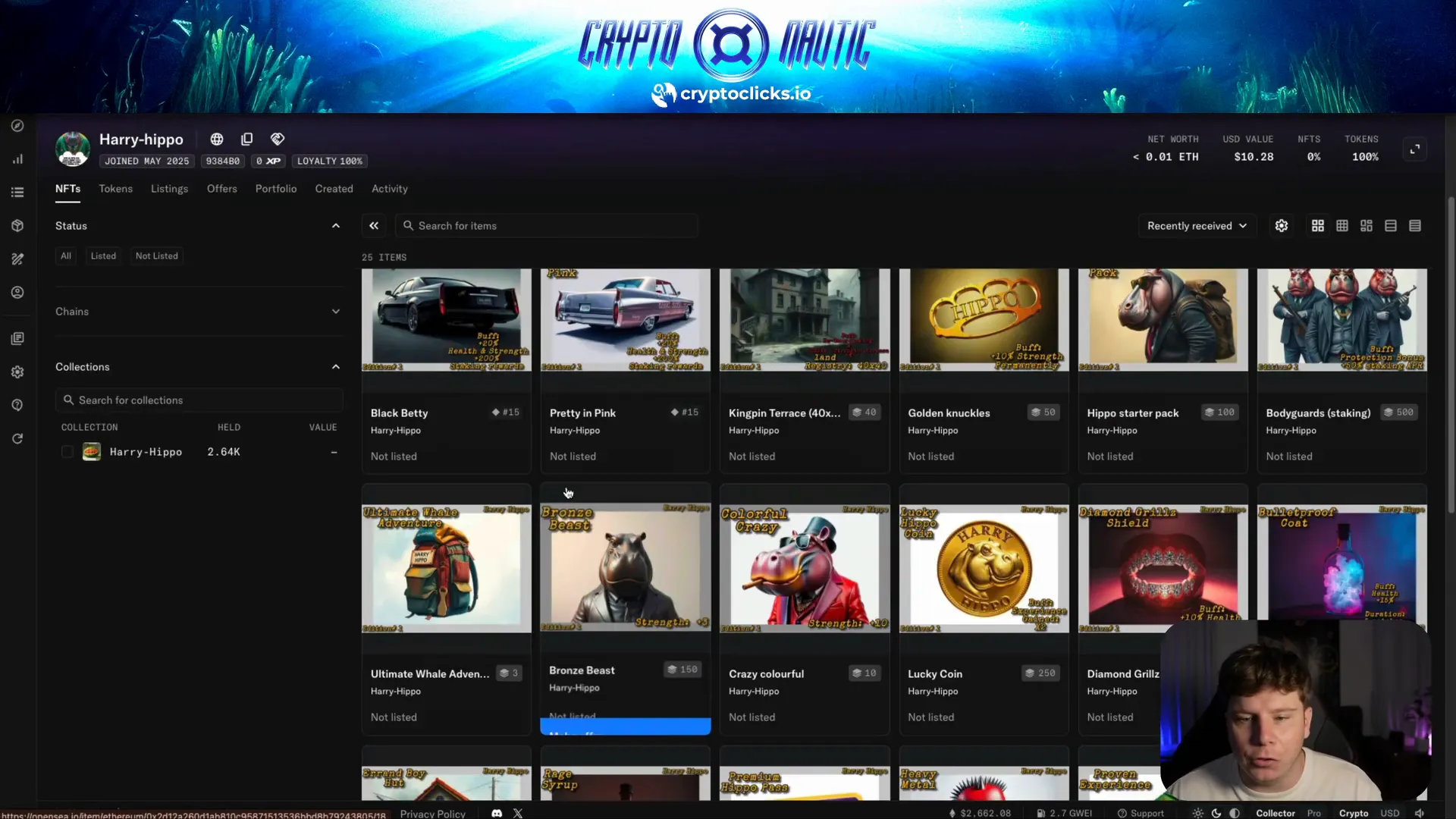The width and height of the screenshot is (1456, 819).
Task: Collapse the Status filter section
Action: tap(336, 226)
